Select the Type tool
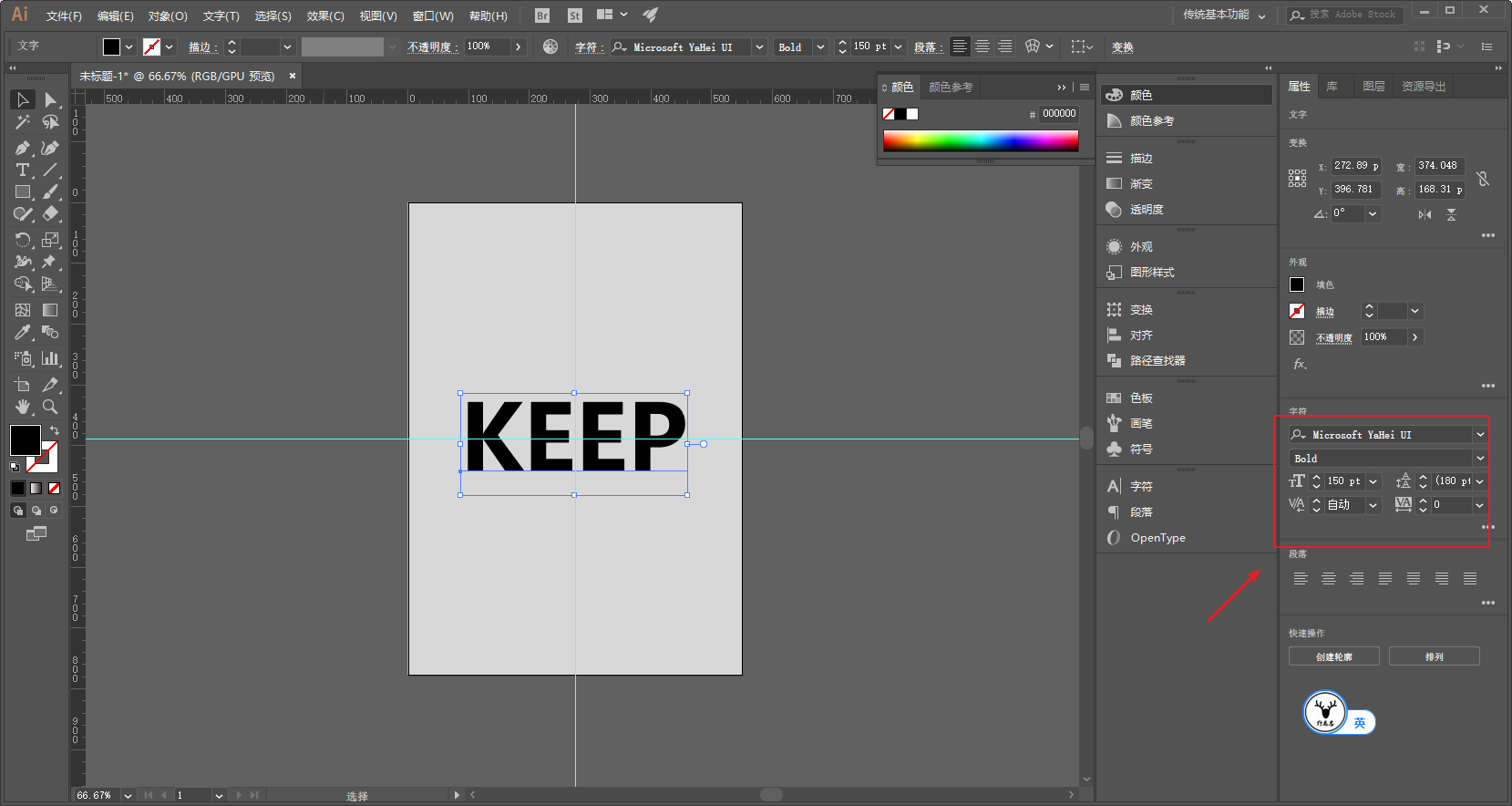 point(23,170)
